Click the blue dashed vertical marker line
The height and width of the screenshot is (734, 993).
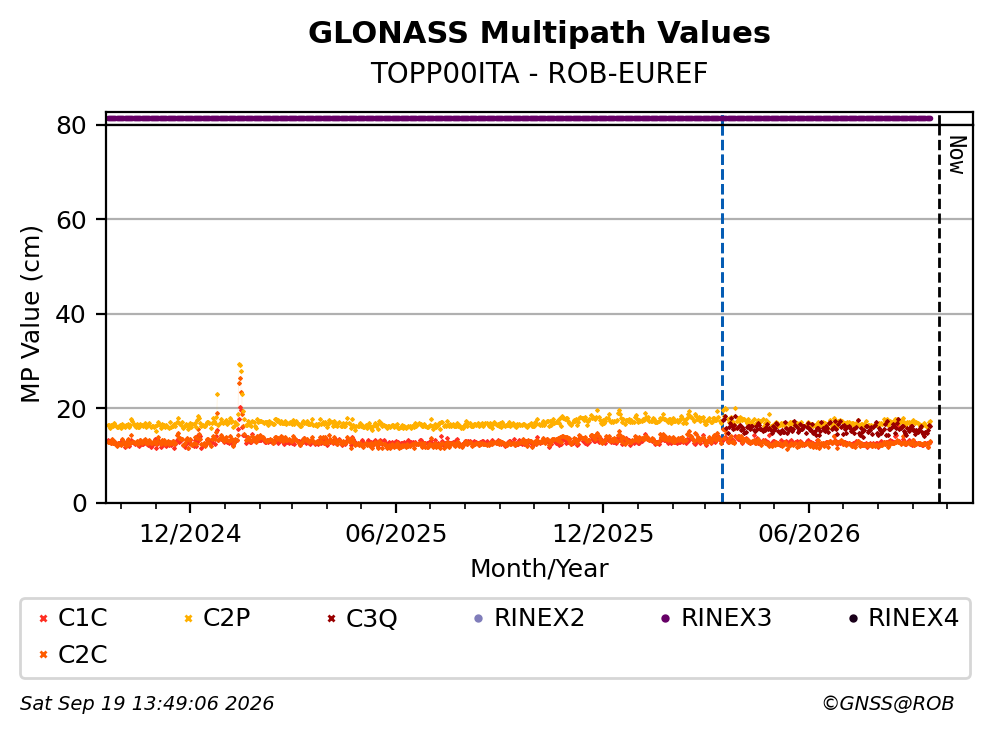coord(722,309)
